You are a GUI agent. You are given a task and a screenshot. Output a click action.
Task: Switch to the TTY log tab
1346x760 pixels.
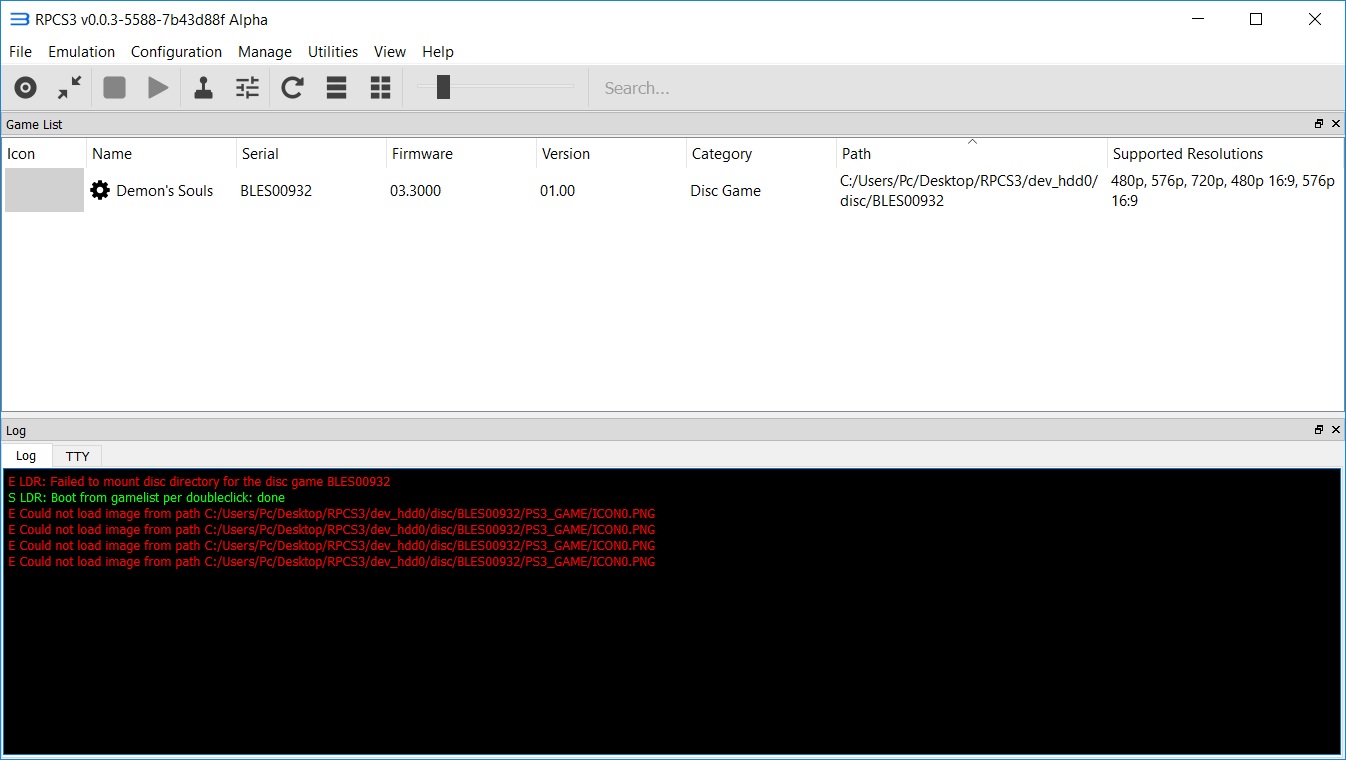click(x=77, y=456)
